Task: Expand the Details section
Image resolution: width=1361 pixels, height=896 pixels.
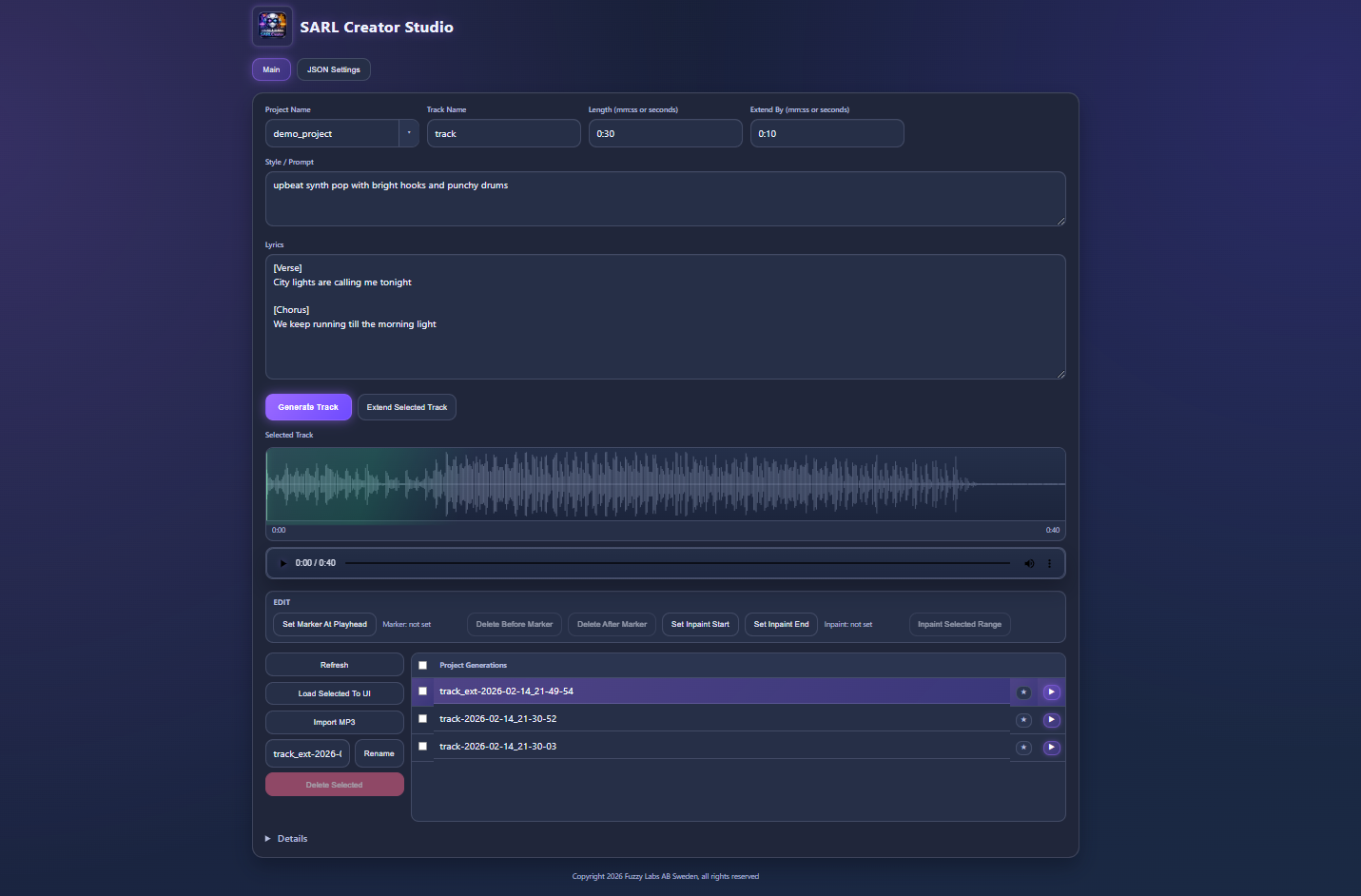Action: (x=286, y=839)
